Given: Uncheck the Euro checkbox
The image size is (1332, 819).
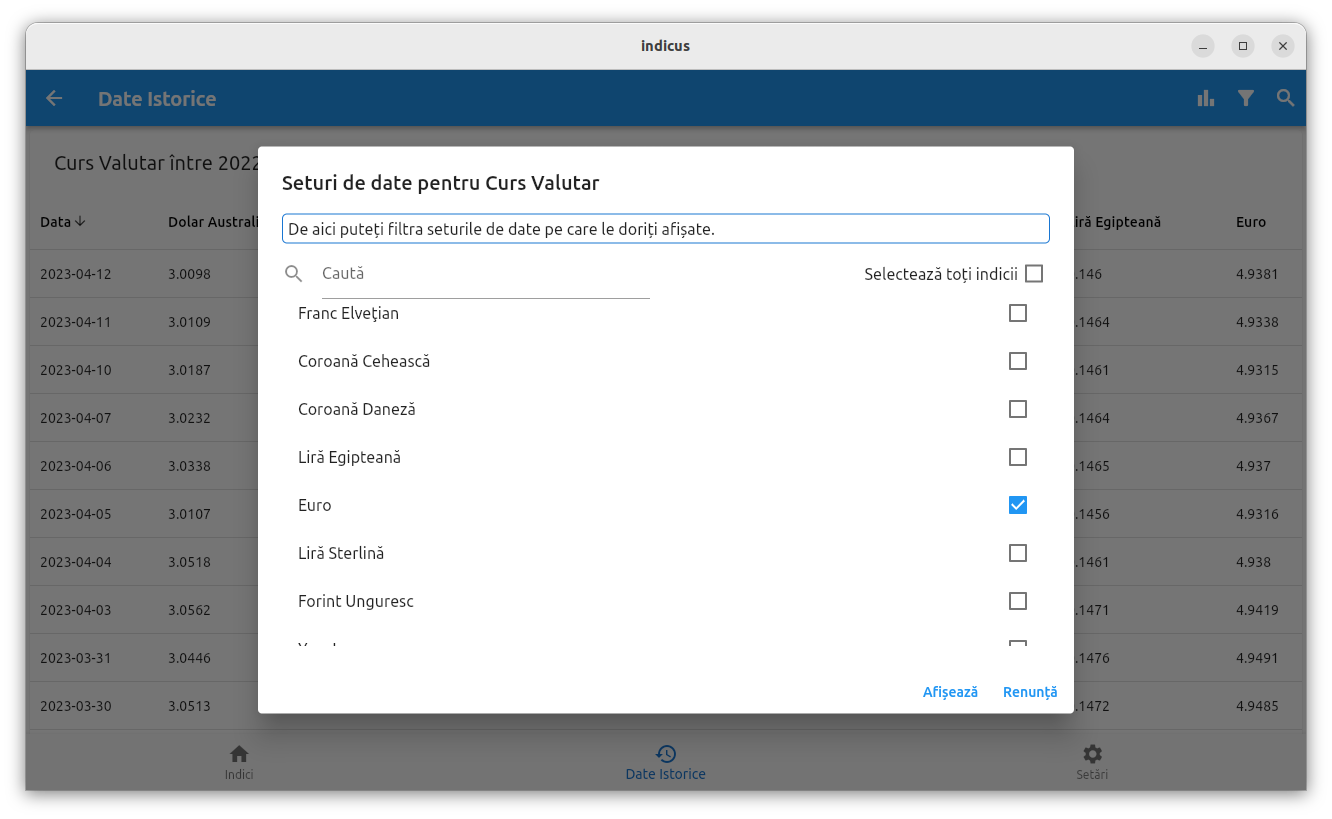Looking at the screenshot, I should [x=1018, y=505].
